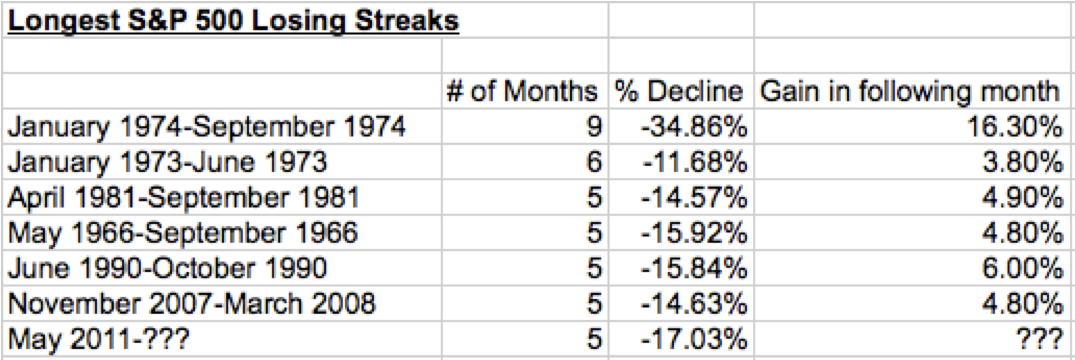Click the 16.30% gain cell
The height and width of the screenshot is (360, 1075).
pyautogui.click(x=912, y=128)
